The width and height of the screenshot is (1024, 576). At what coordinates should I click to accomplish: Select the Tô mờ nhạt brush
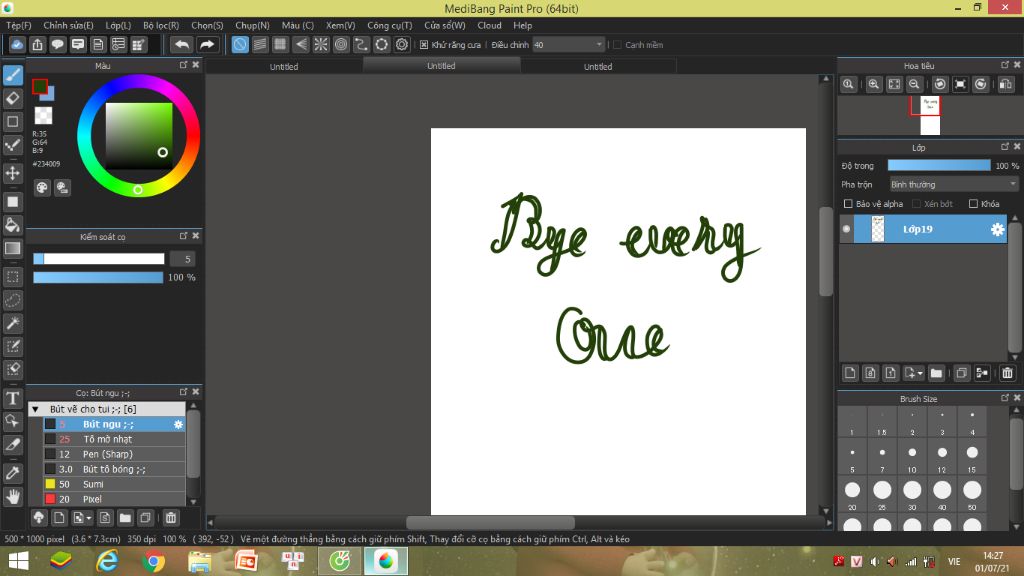(114, 440)
